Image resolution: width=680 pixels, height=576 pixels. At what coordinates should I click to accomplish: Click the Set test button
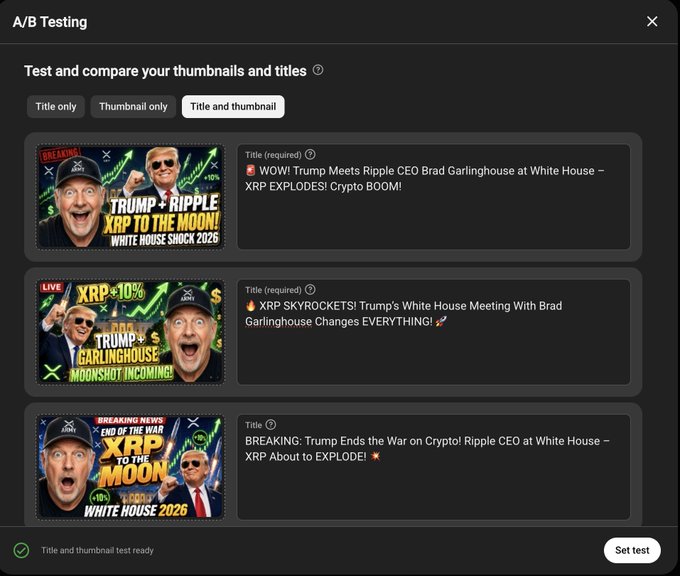pos(632,550)
